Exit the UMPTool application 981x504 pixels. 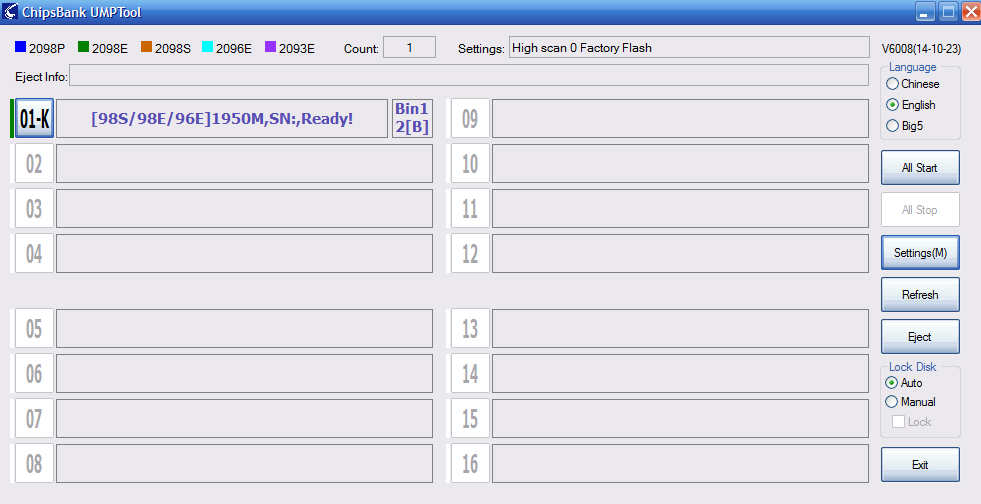[920, 465]
